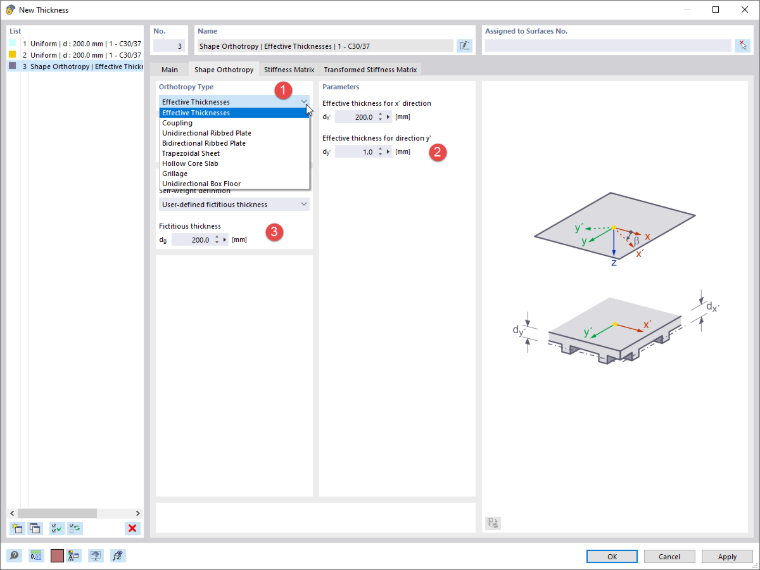Click the edit name icon next to Name field
Screen dimensions: 760x570
(x=464, y=46)
